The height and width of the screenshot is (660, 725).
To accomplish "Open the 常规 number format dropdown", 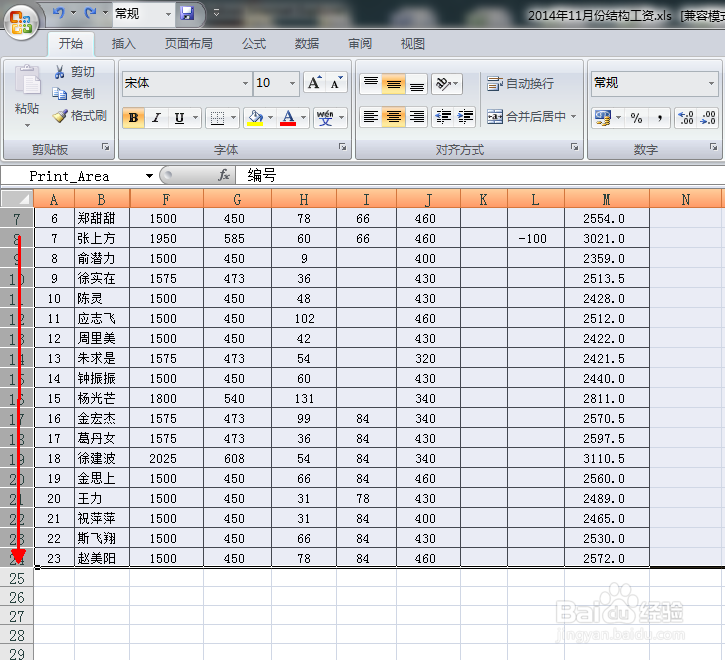I will (711, 84).
